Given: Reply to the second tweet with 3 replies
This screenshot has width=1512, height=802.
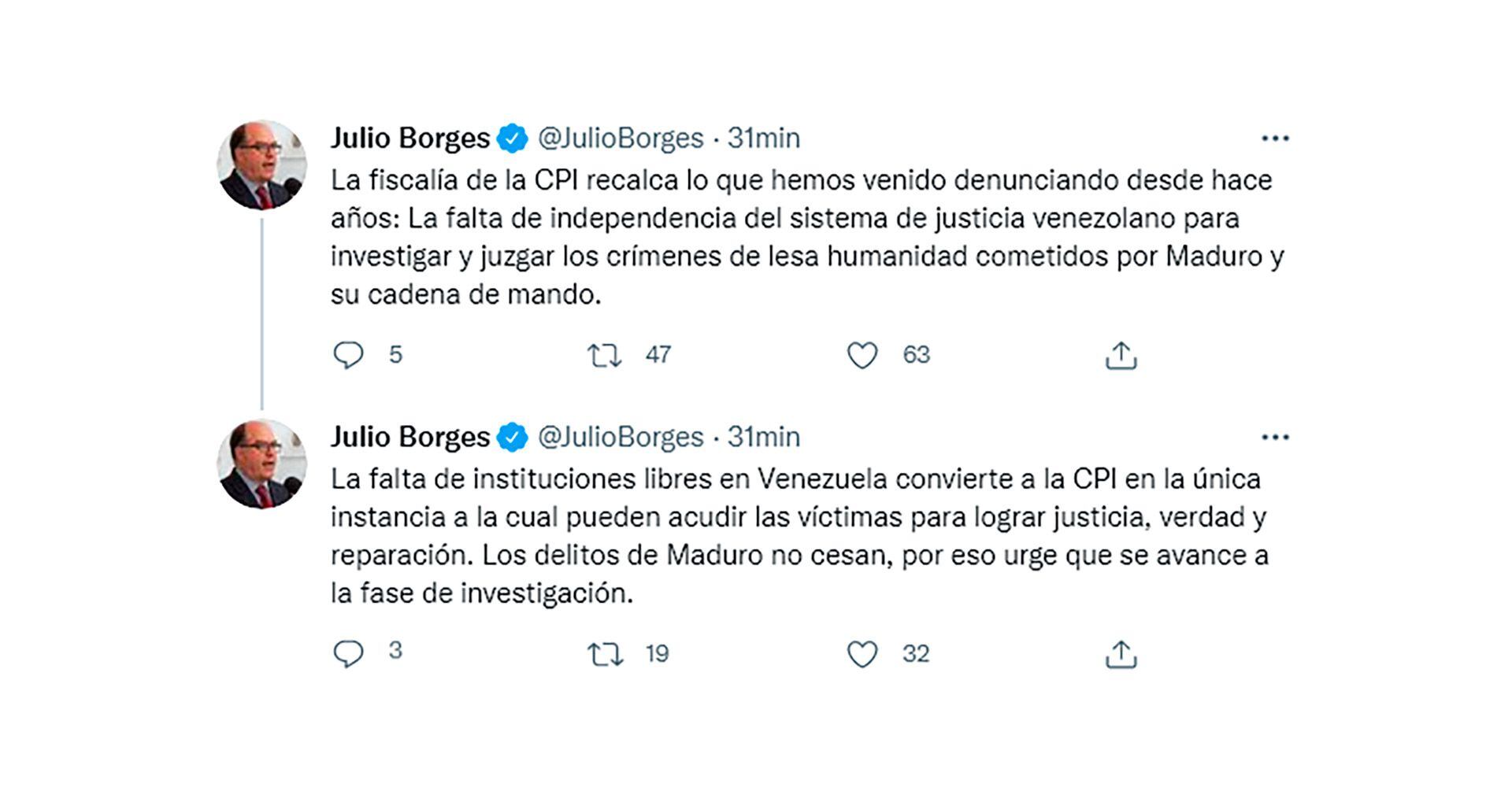Looking at the screenshot, I should tap(348, 653).
